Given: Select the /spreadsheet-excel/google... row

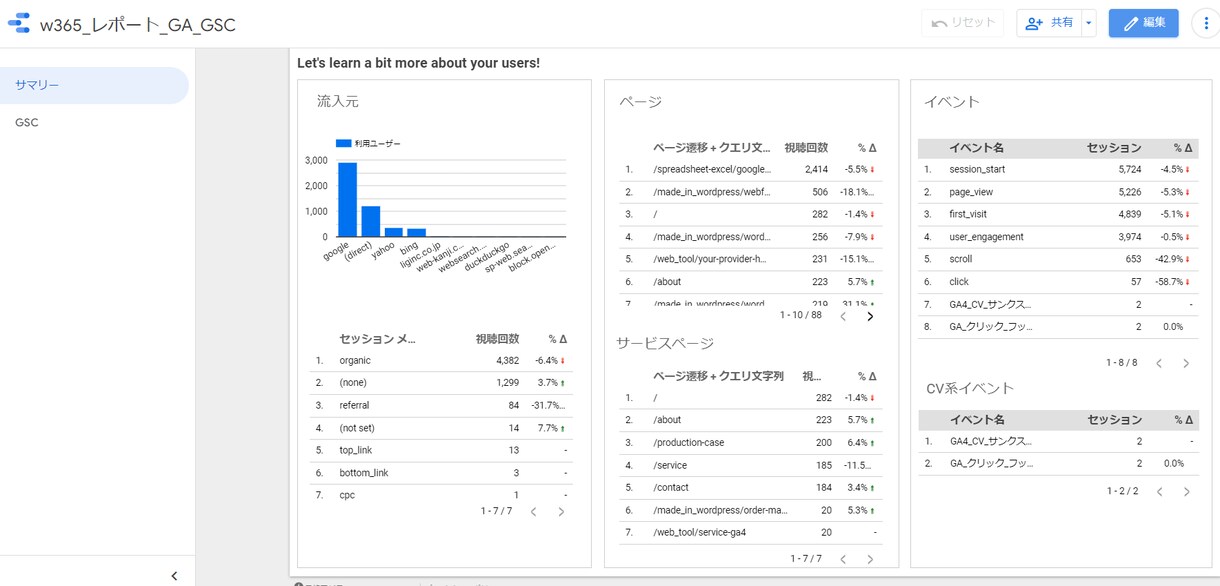Looking at the screenshot, I should click(x=750, y=170).
